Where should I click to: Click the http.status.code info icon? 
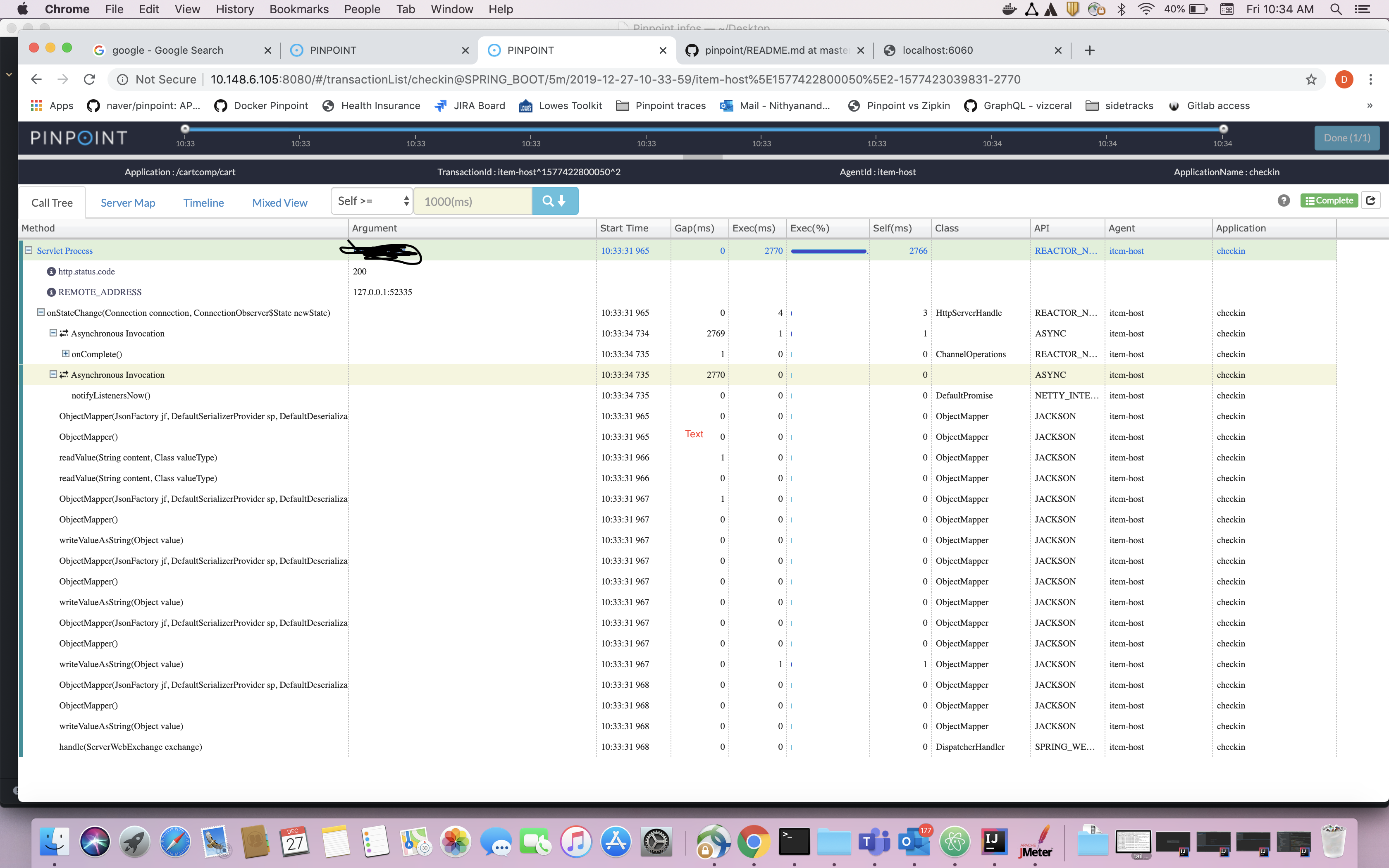tap(51, 272)
